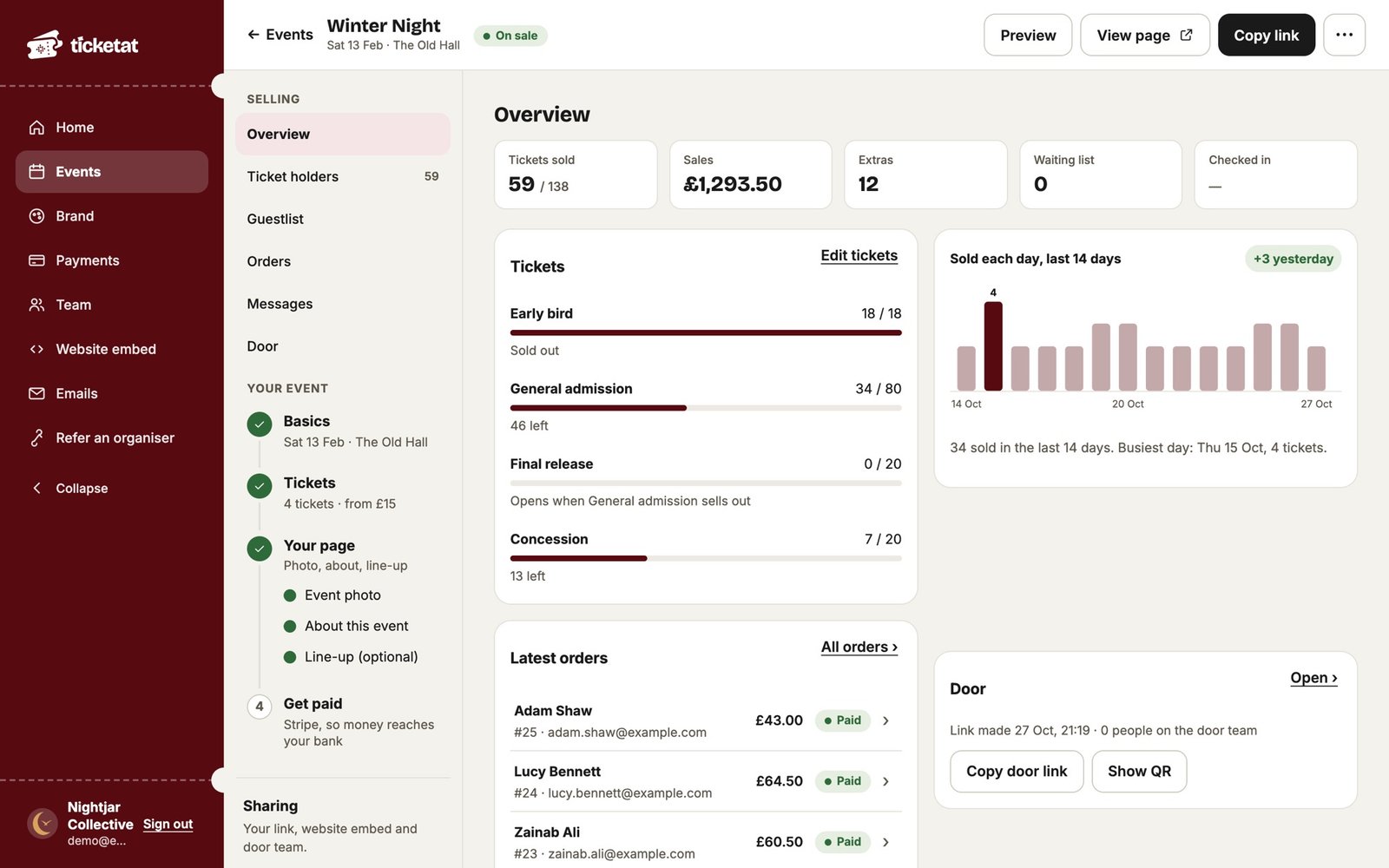Open the three-dots more options menu

pyautogui.click(x=1344, y=35)
